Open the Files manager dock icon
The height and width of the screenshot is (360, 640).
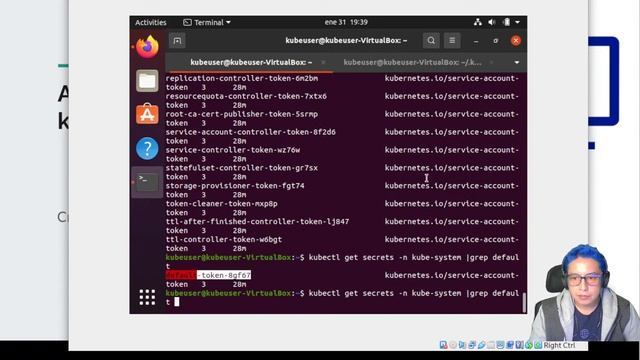tap(147, 80)
